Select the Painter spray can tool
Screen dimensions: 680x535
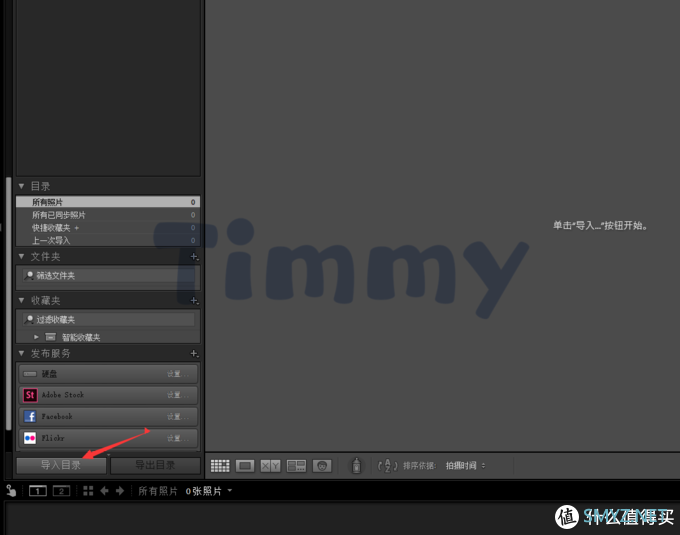pos(356,465)
